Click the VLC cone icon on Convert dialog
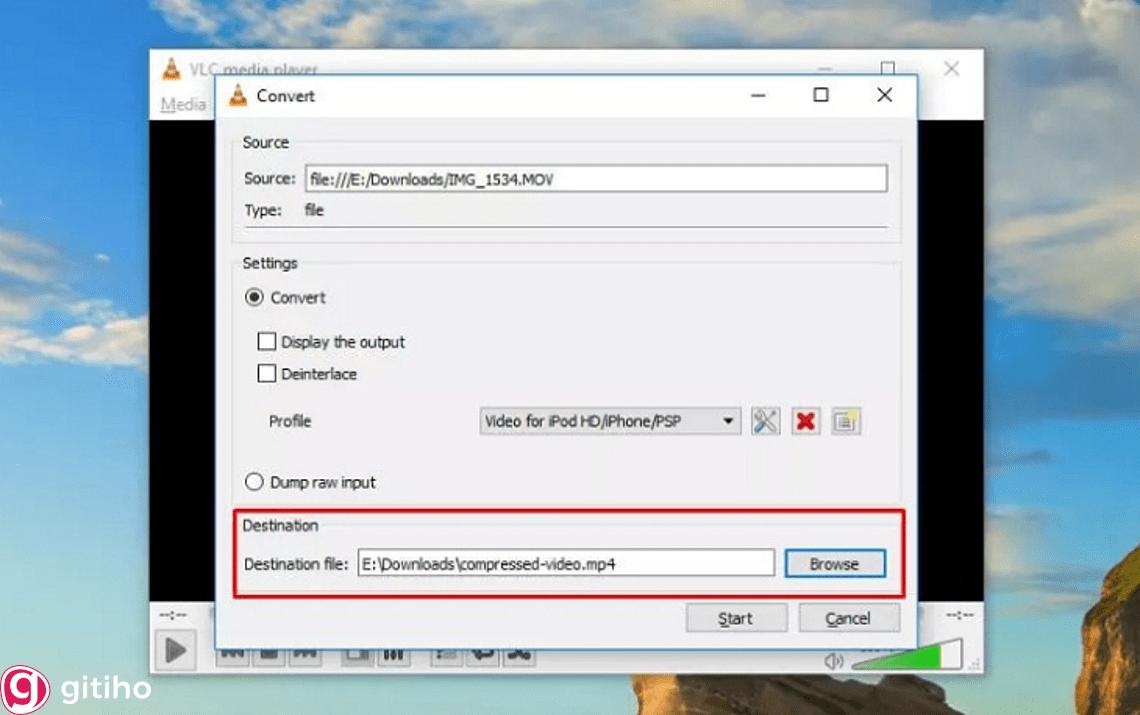The image size is (1140, 715). [240, 95]
